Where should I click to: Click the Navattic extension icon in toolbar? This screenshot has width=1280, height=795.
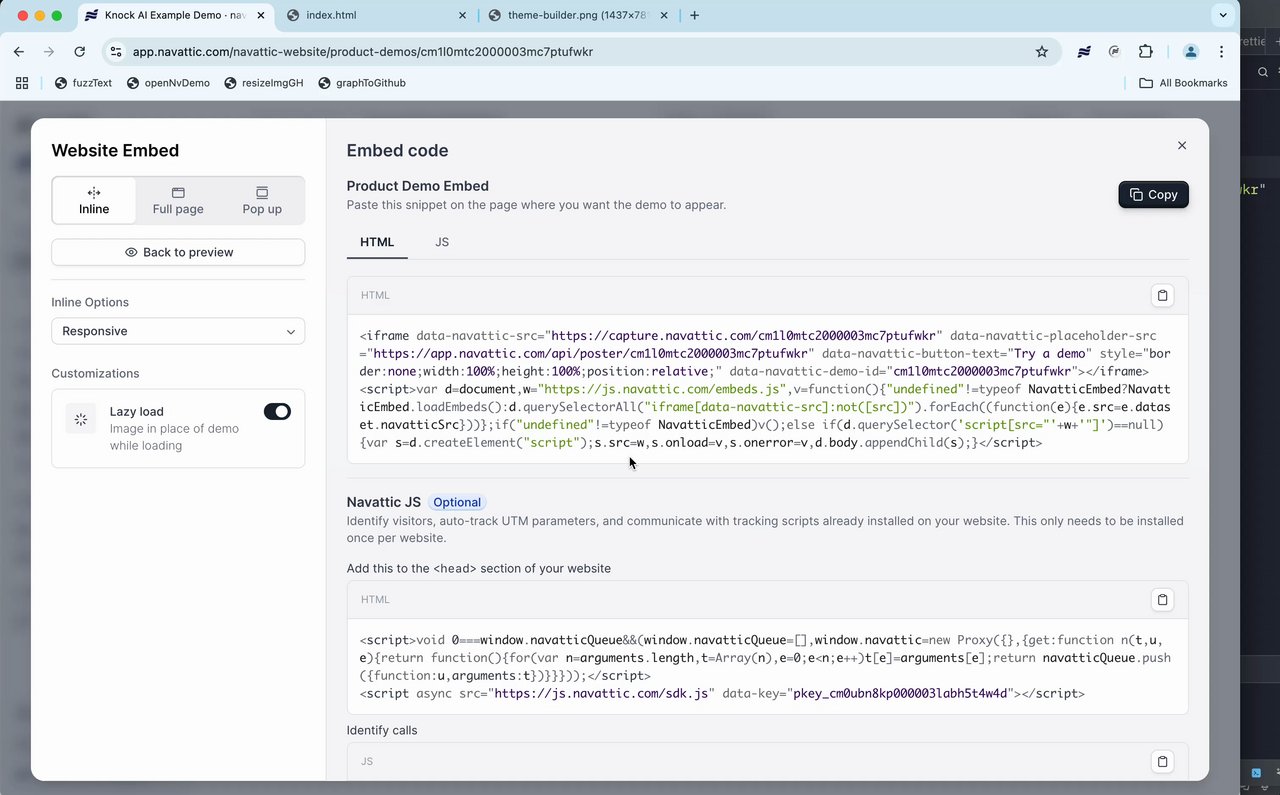1084,51
